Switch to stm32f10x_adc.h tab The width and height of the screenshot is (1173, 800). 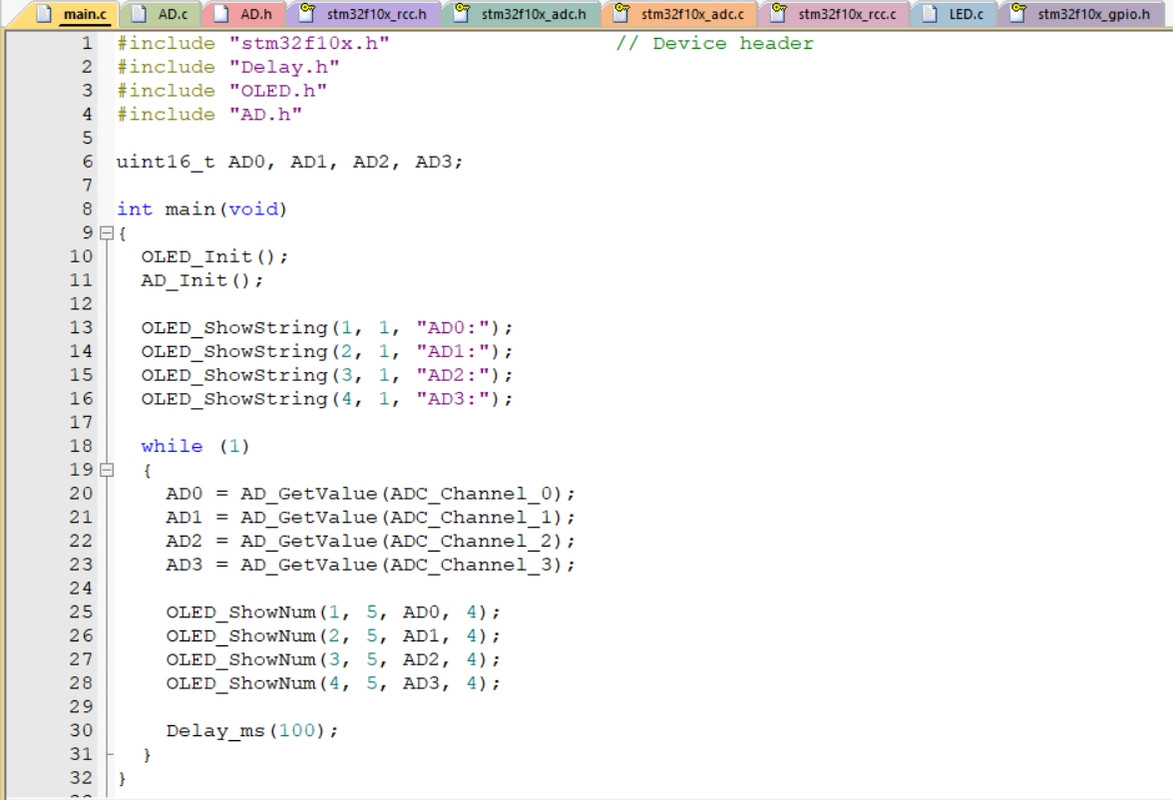[521, 14]
